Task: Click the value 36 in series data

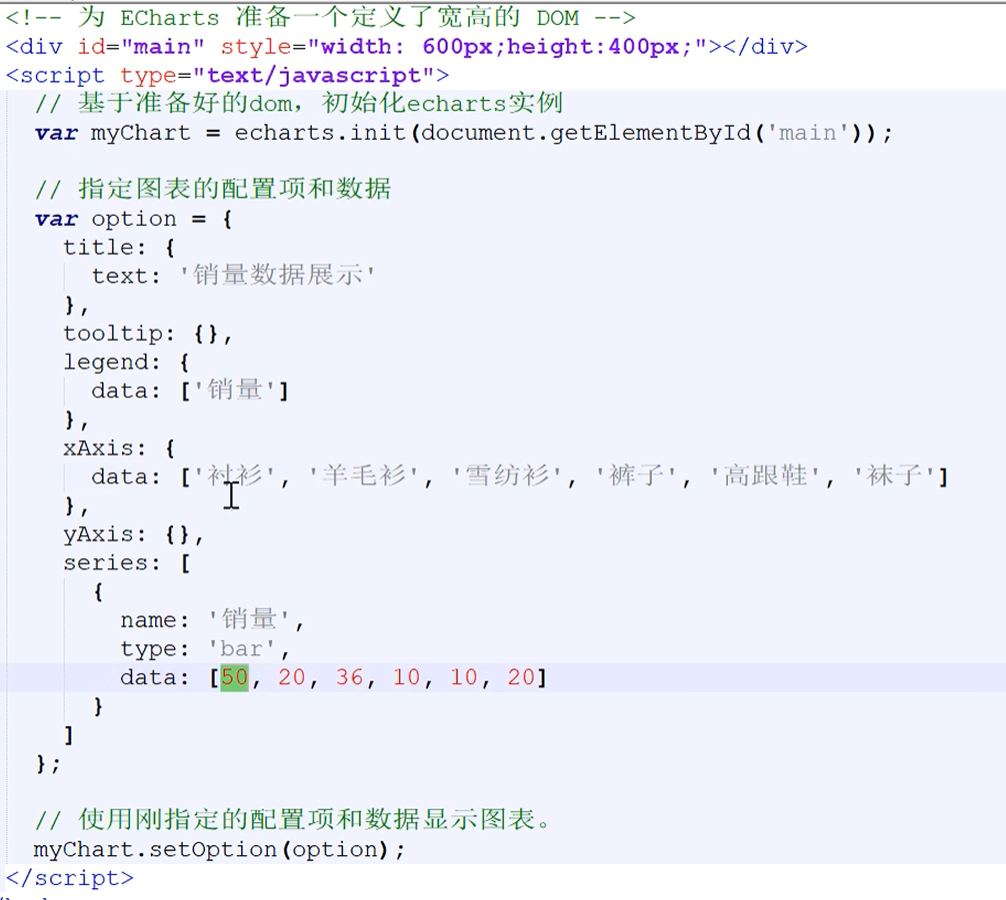Action: point(349,677)
